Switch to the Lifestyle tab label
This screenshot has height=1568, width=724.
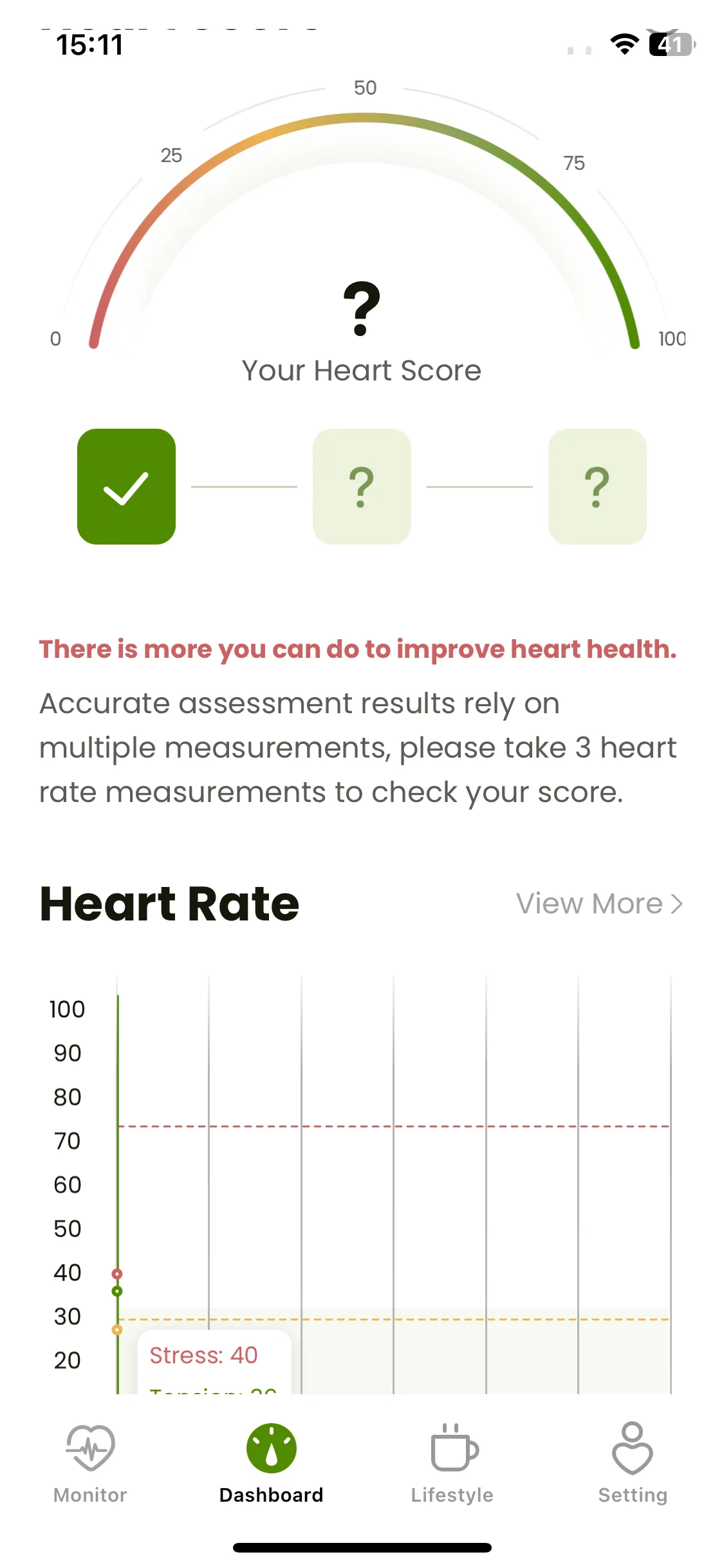[x=452, y=1495]
